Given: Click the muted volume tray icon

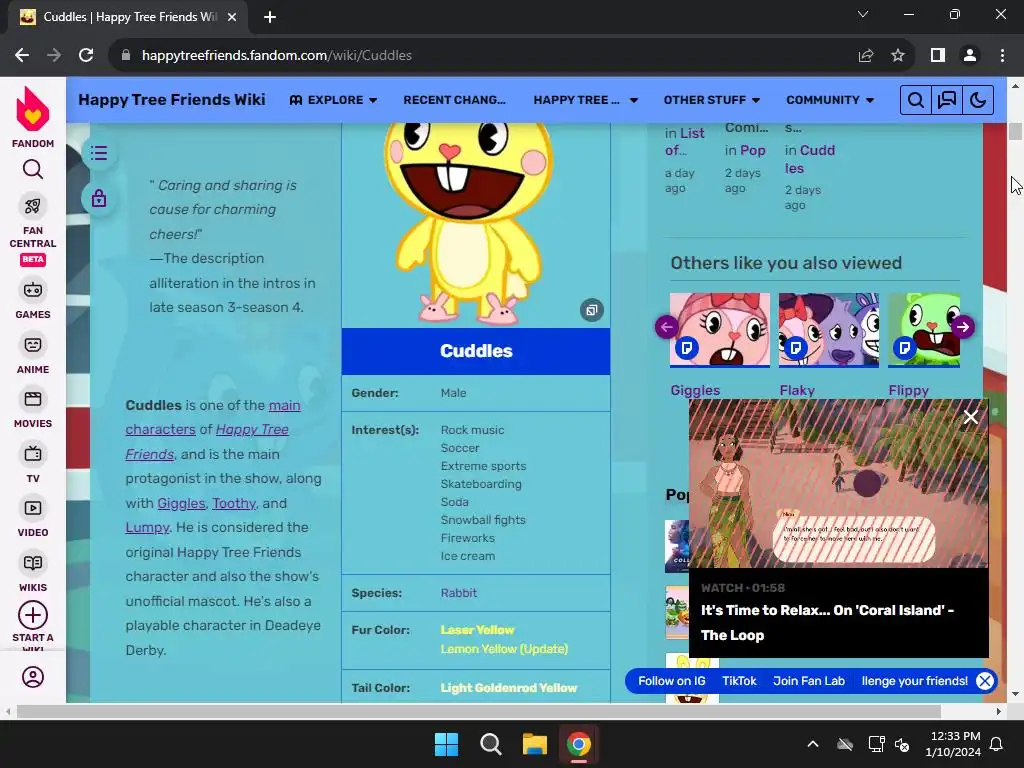Looking at the screenshot, I should (902, 744).
